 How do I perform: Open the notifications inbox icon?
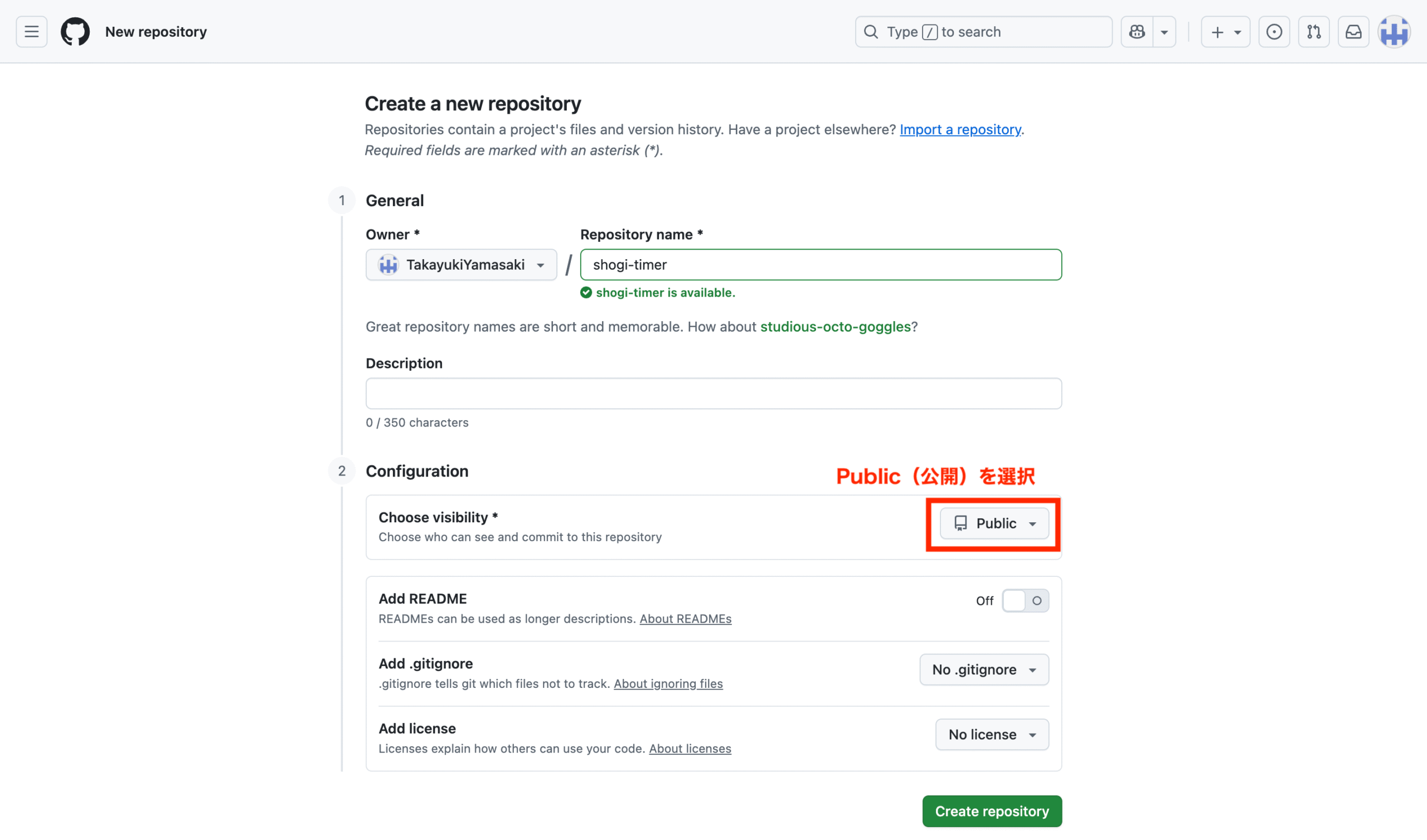pyautogui.click(x=1353, y=32)
